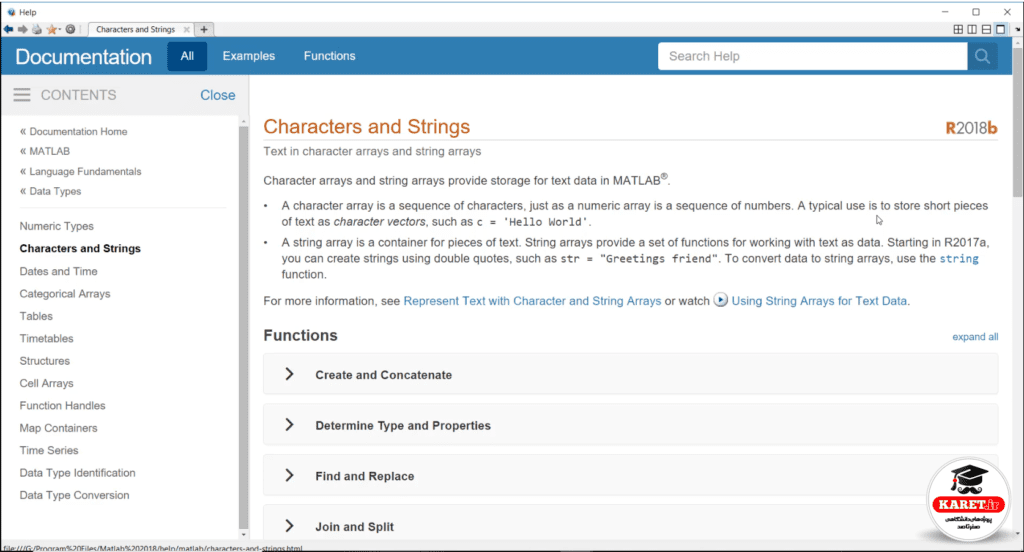Go back using the blue back arrow
This screenshot has width=1024, height=552.
point(8,29)
